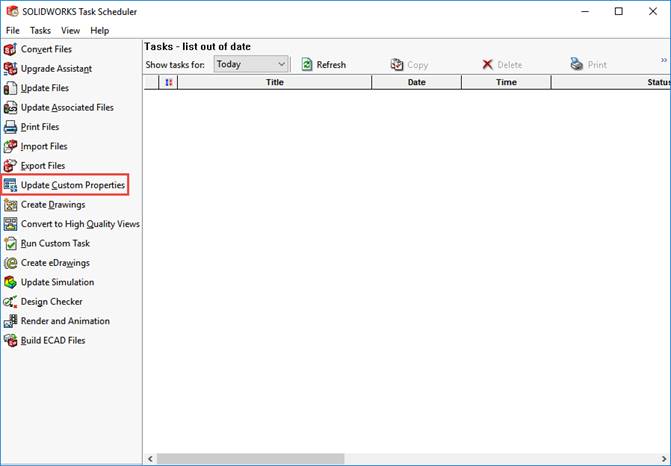Viewport: 671px width, 466px height.
Task: Click the Export Files icon
Action: tap(10, 166)
